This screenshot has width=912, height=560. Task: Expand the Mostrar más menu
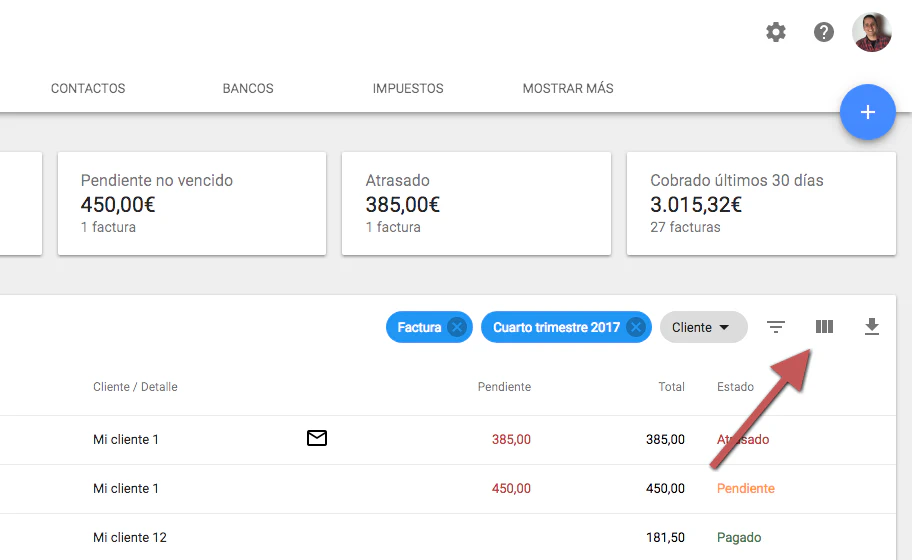pos(568,88)
